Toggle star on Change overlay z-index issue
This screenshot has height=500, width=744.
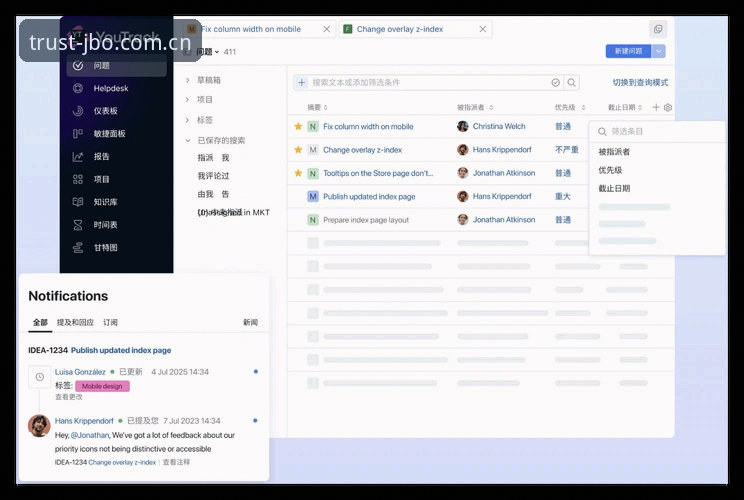pyautogui.click(x=298, y=150)
